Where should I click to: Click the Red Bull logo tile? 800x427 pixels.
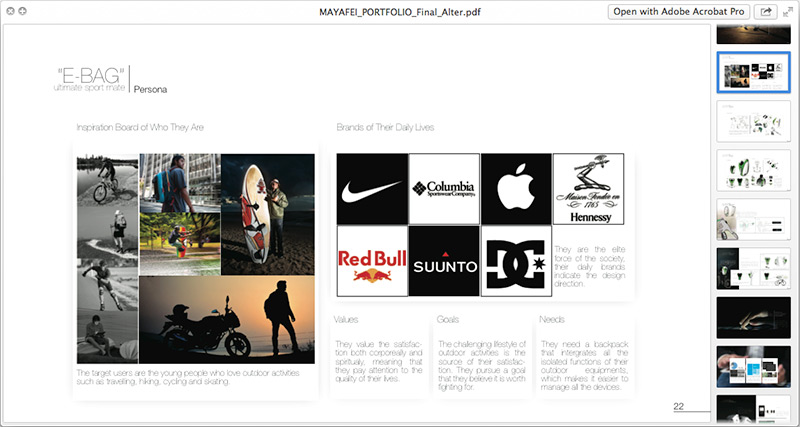[372, 261]
